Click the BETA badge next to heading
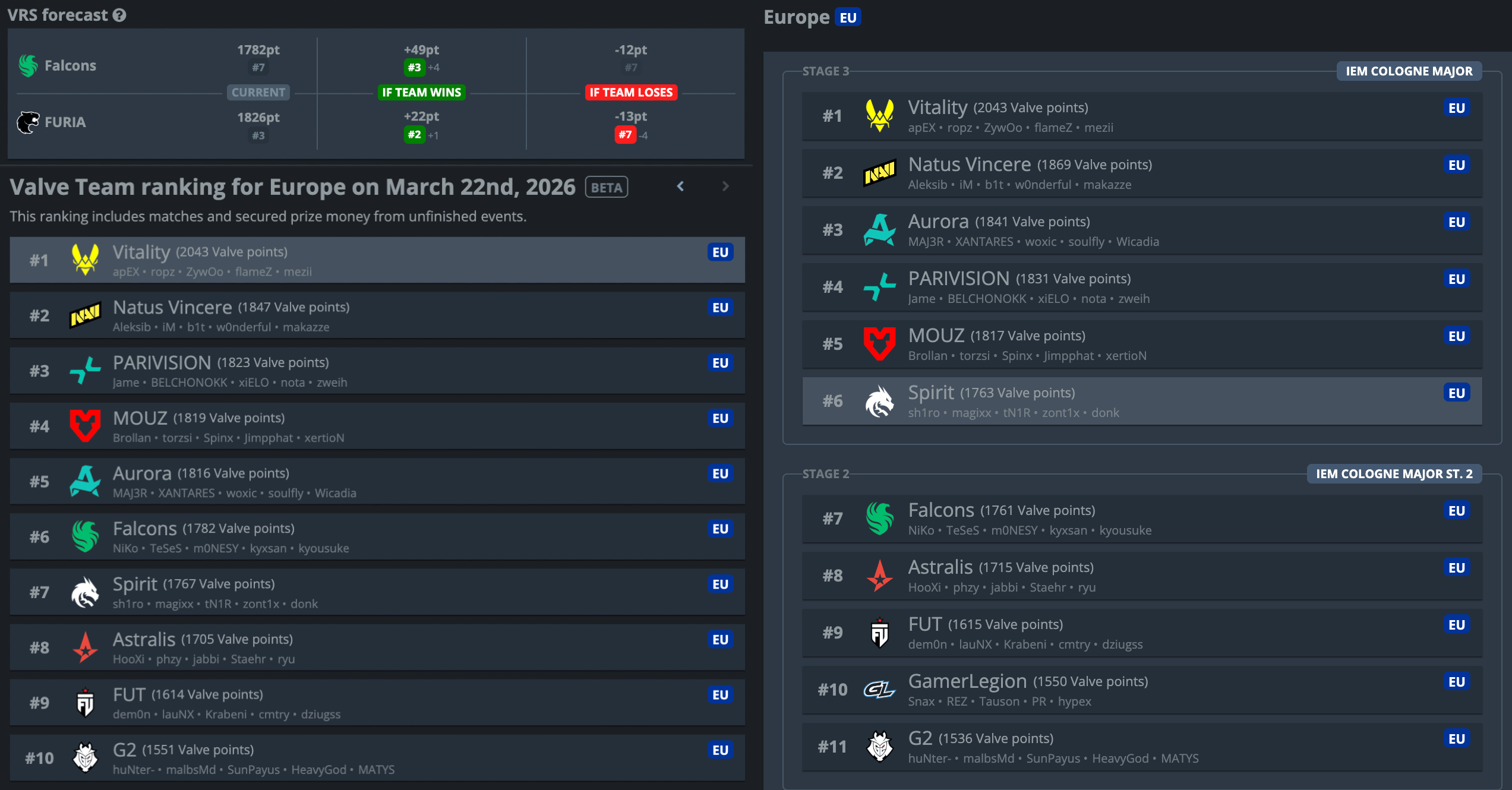1512x790 pixels. coord(607,188)
